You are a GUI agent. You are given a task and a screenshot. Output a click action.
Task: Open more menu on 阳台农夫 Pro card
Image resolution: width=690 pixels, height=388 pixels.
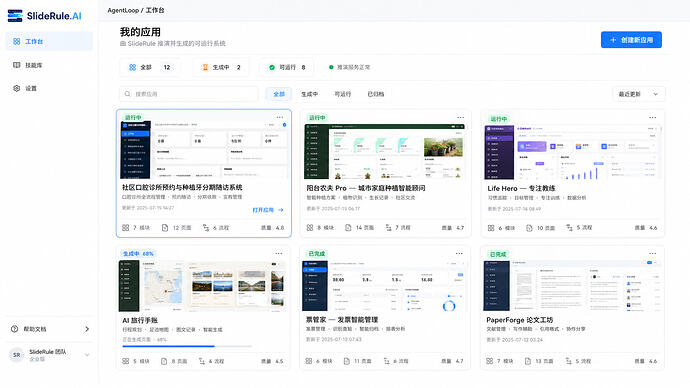pos(460,117)
